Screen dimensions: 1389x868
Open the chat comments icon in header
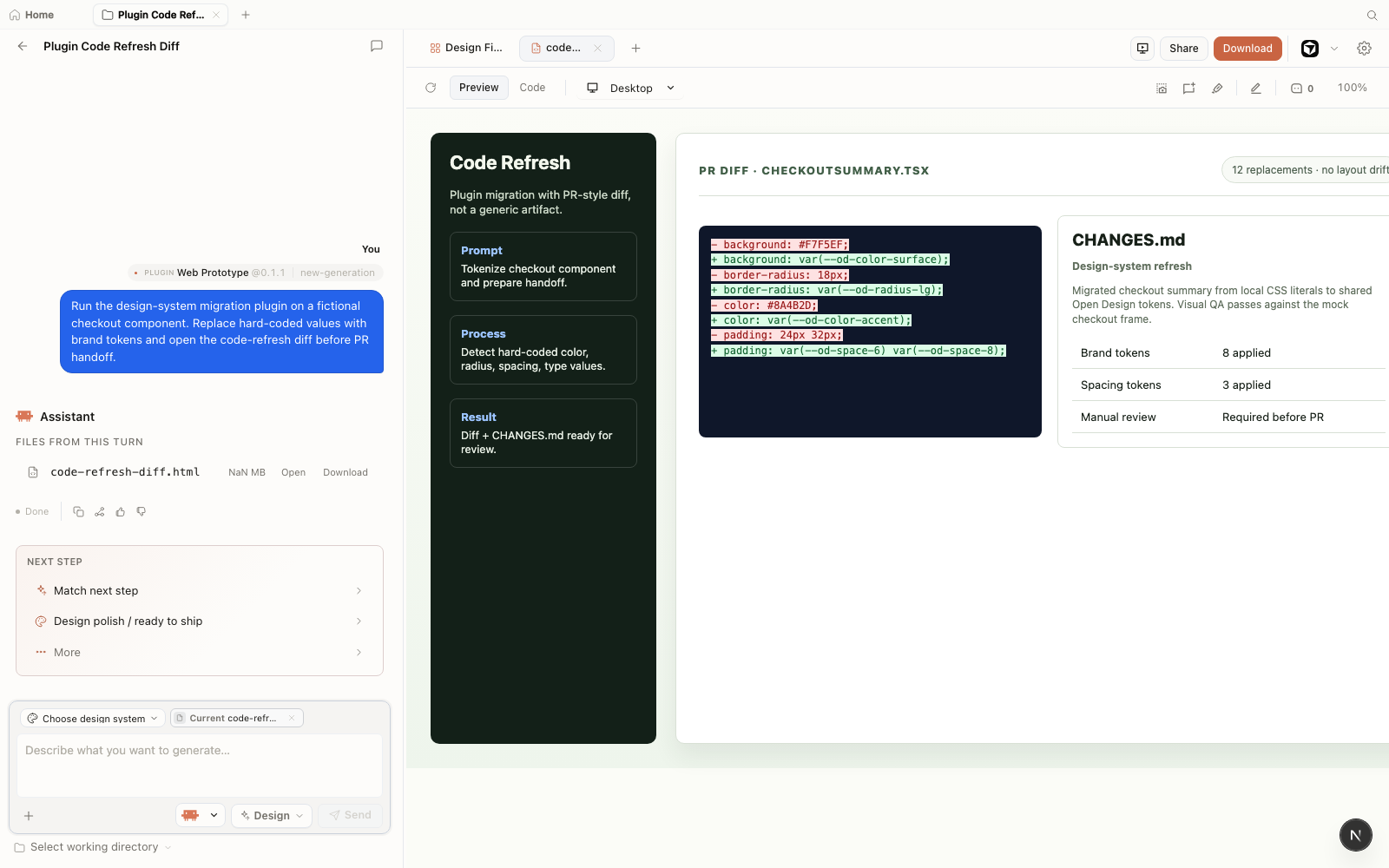(x=377, y=46)
